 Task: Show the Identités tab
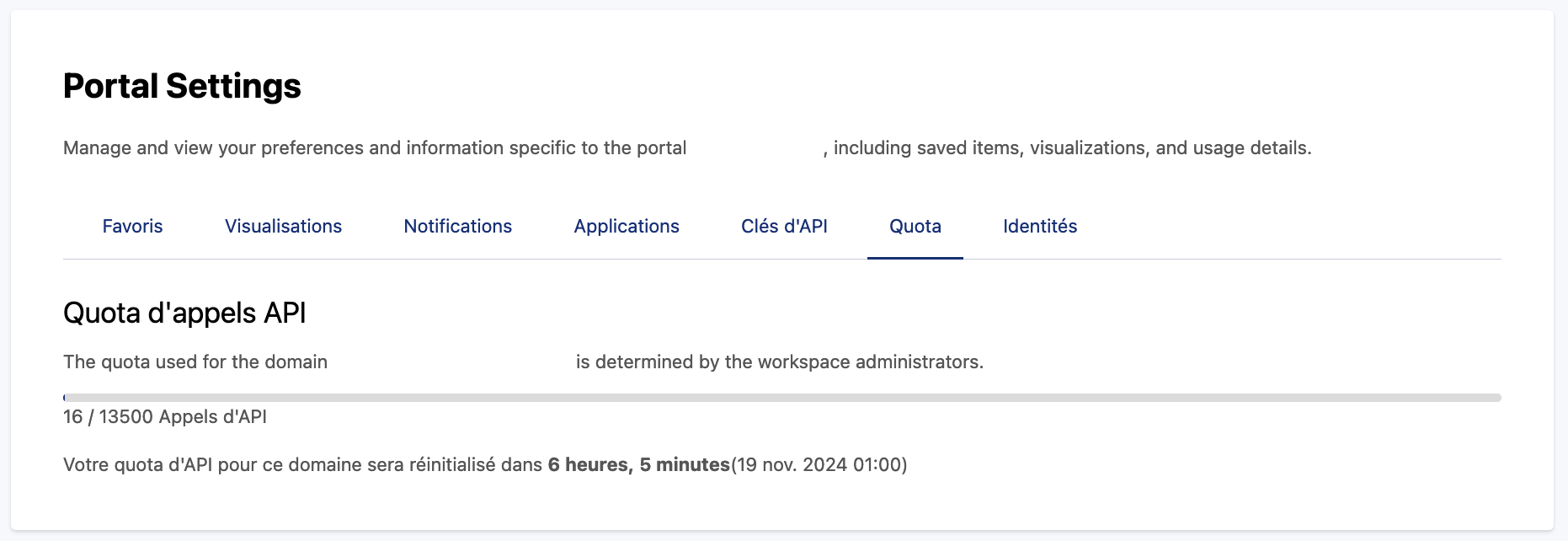coord(1039,226)
